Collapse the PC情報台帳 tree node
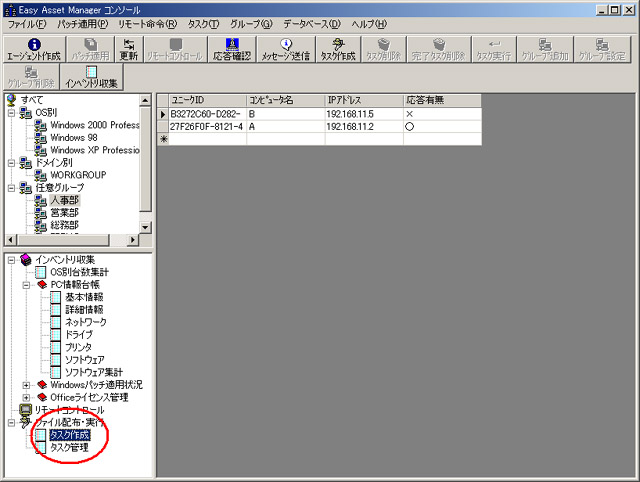 point(27,285)
